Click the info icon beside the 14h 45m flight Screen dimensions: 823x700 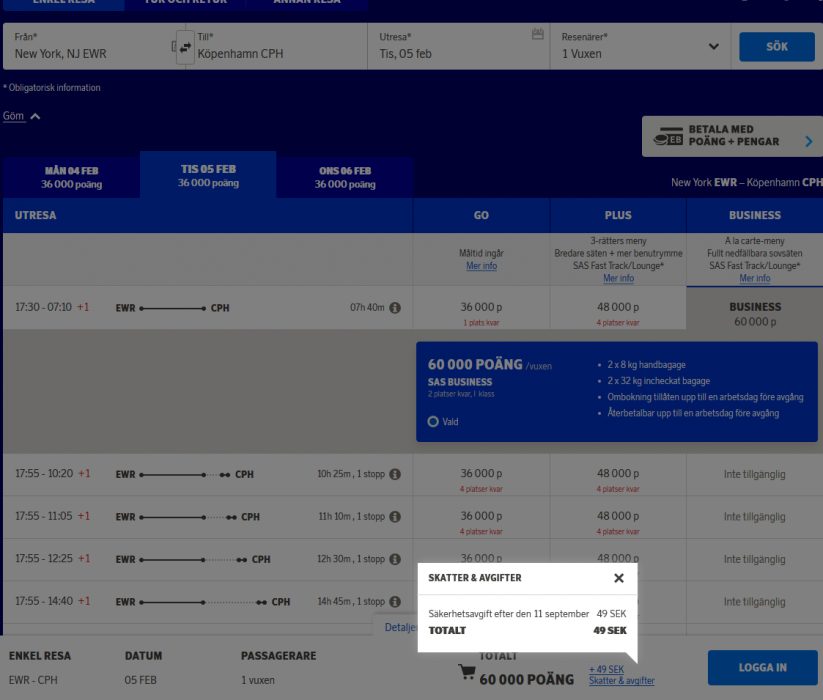point(395,601)
